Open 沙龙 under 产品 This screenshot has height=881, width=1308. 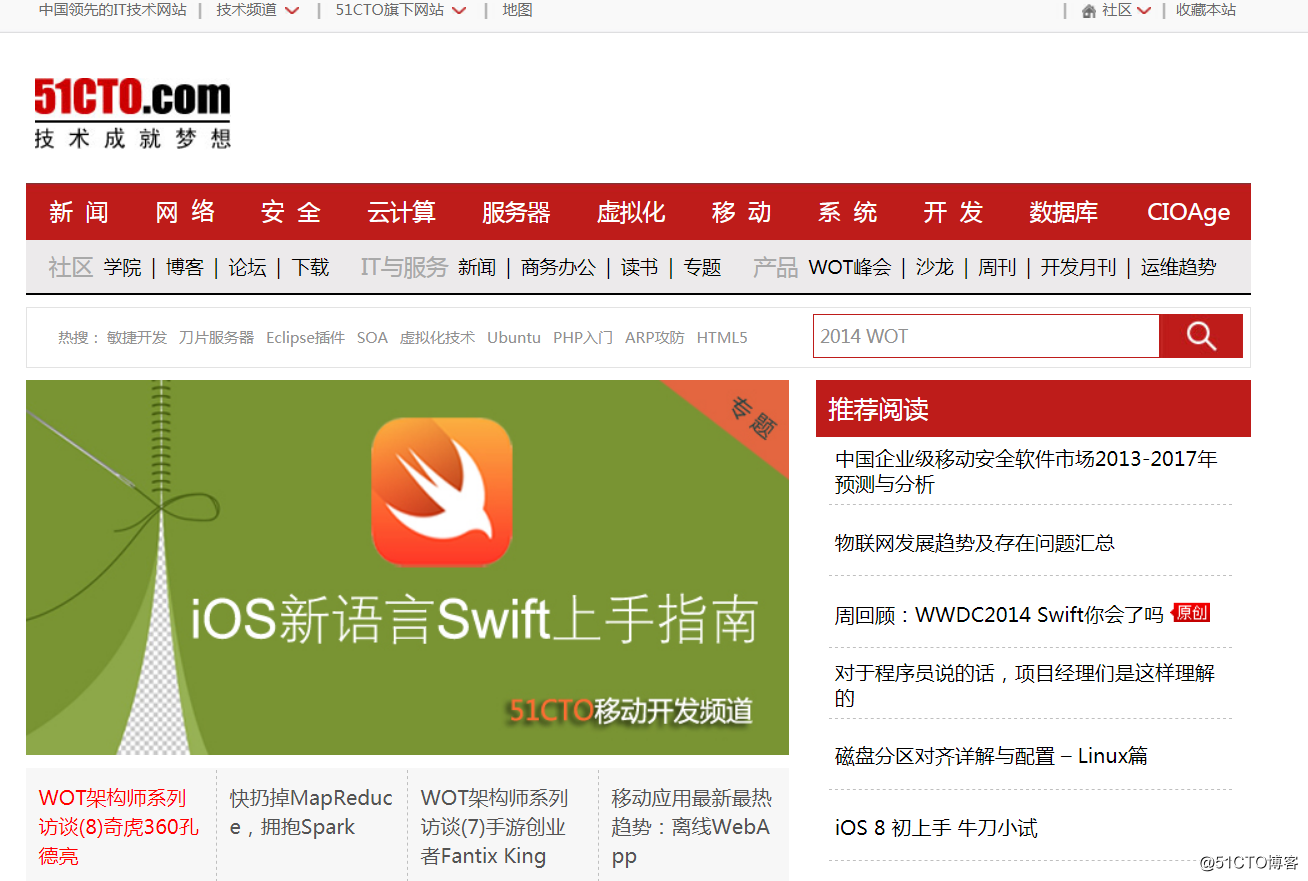point(934,267)
